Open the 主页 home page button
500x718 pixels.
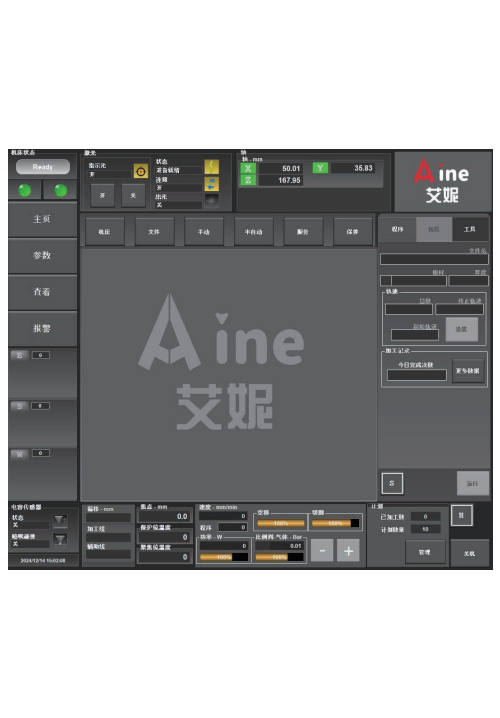(x=42, y=219)
